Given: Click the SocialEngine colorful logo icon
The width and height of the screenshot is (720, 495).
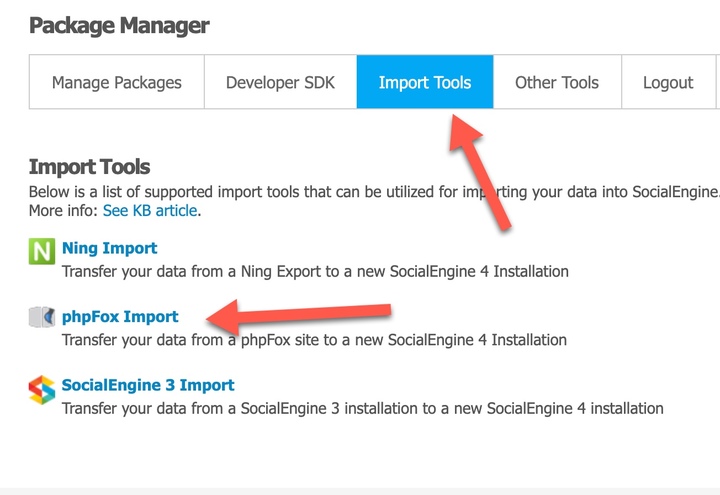Looking at the screenshot, I should [x=42, y=389].
